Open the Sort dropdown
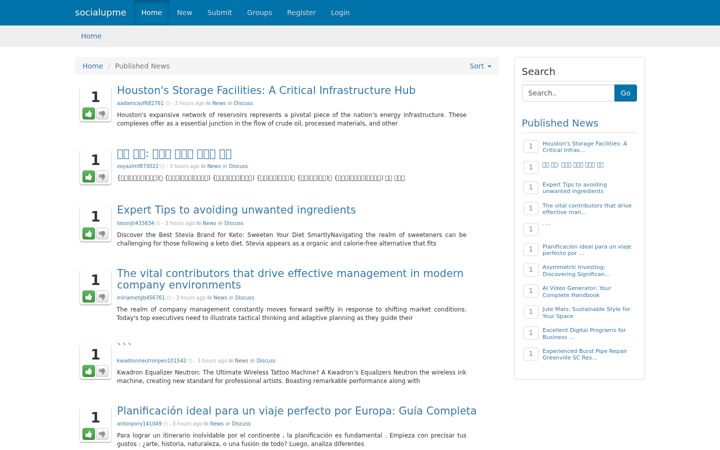Screen dimensions: 720x450 click(x=480, y=66)
